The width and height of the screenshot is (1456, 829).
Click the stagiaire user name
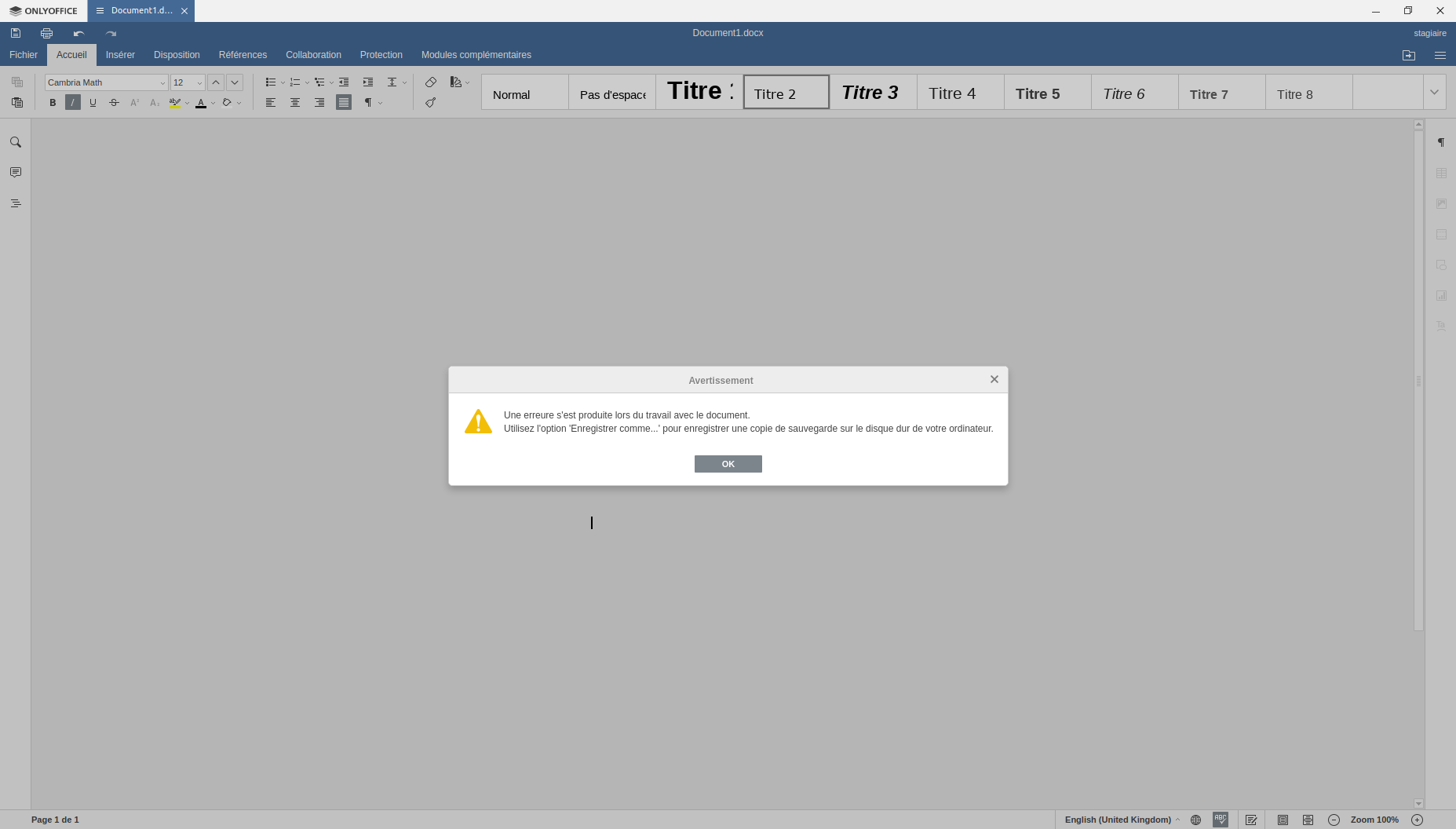1429,33
